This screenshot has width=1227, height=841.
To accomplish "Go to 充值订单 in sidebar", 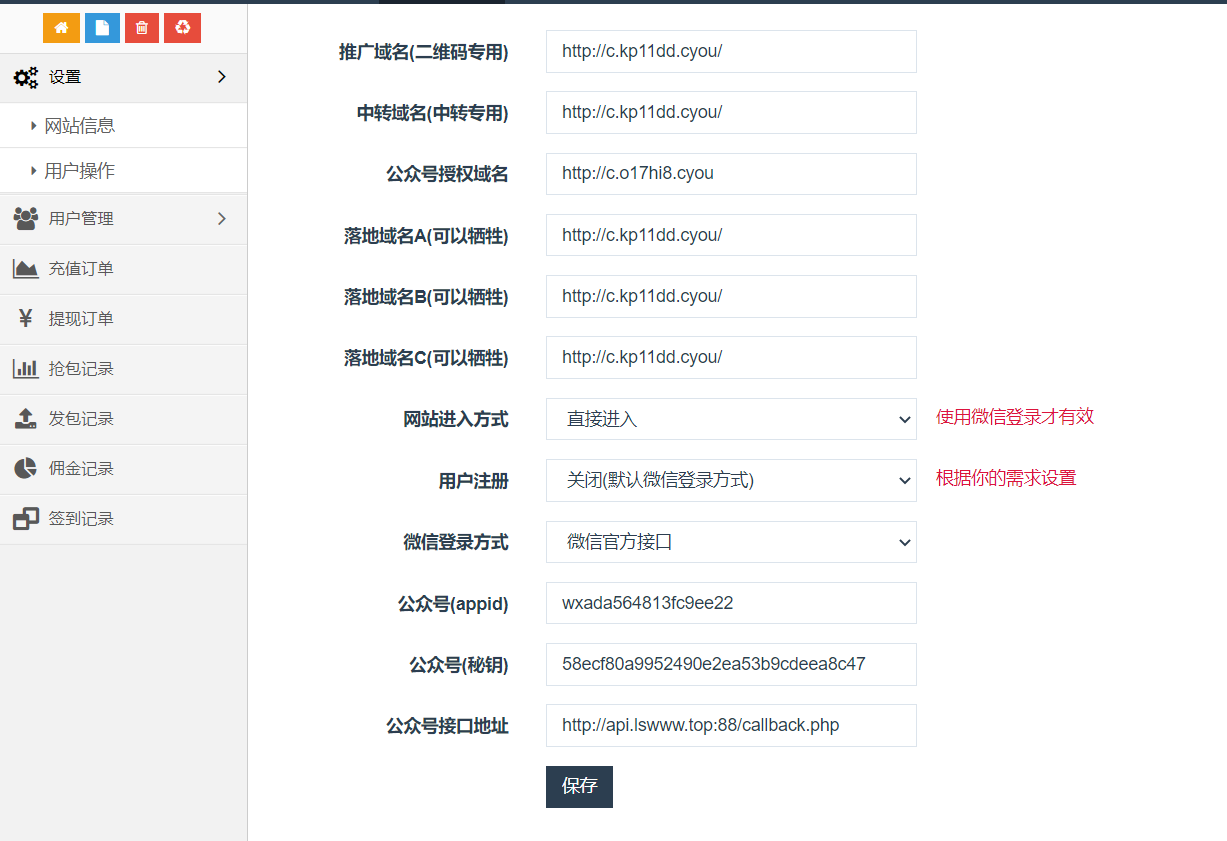I will pyautogui.click(x=124, y=269).
